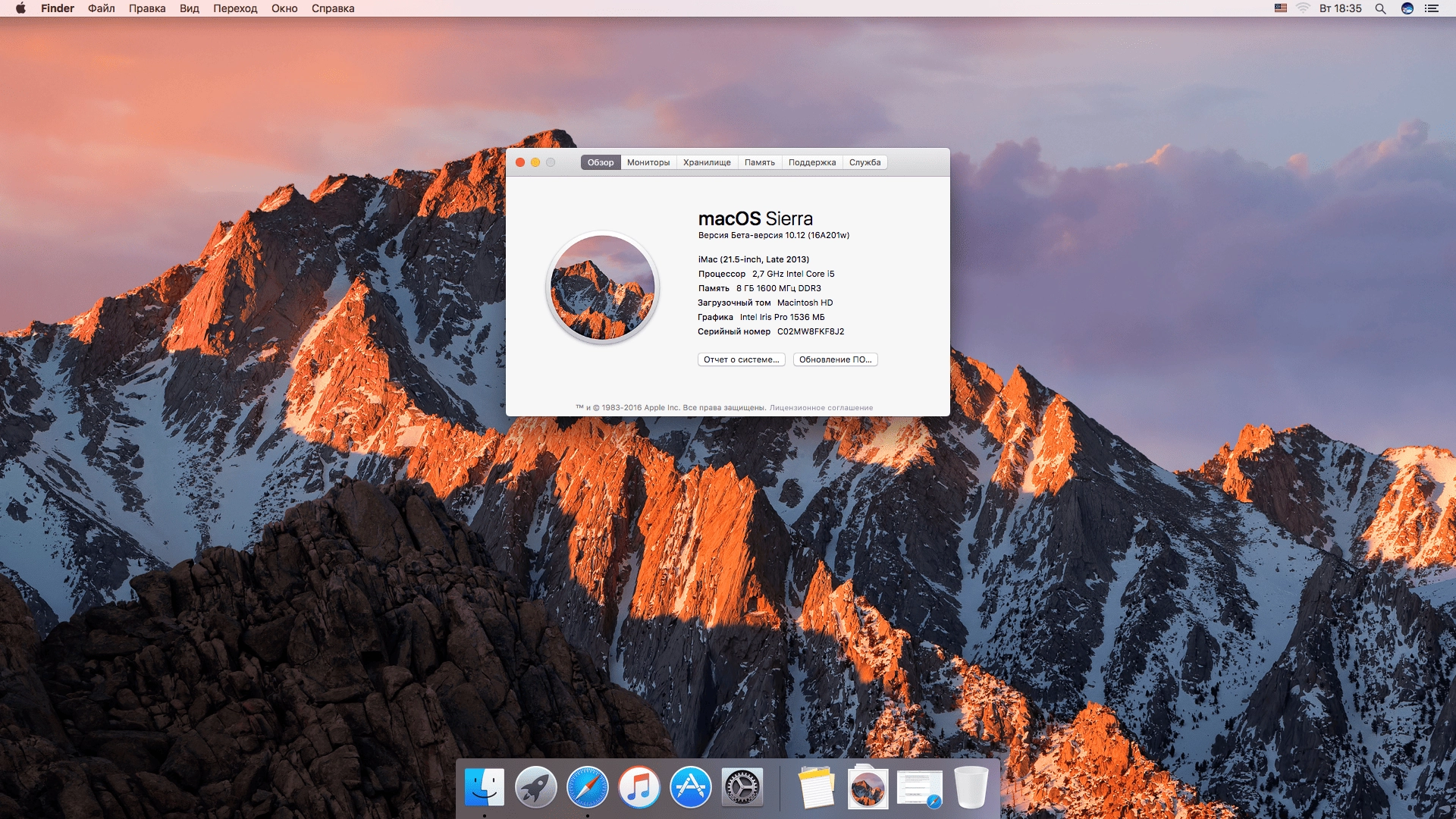The height and width of the screenshot is (819, 1456).
Task: Switch to the Служба tab
Action: tap(865, 162)
